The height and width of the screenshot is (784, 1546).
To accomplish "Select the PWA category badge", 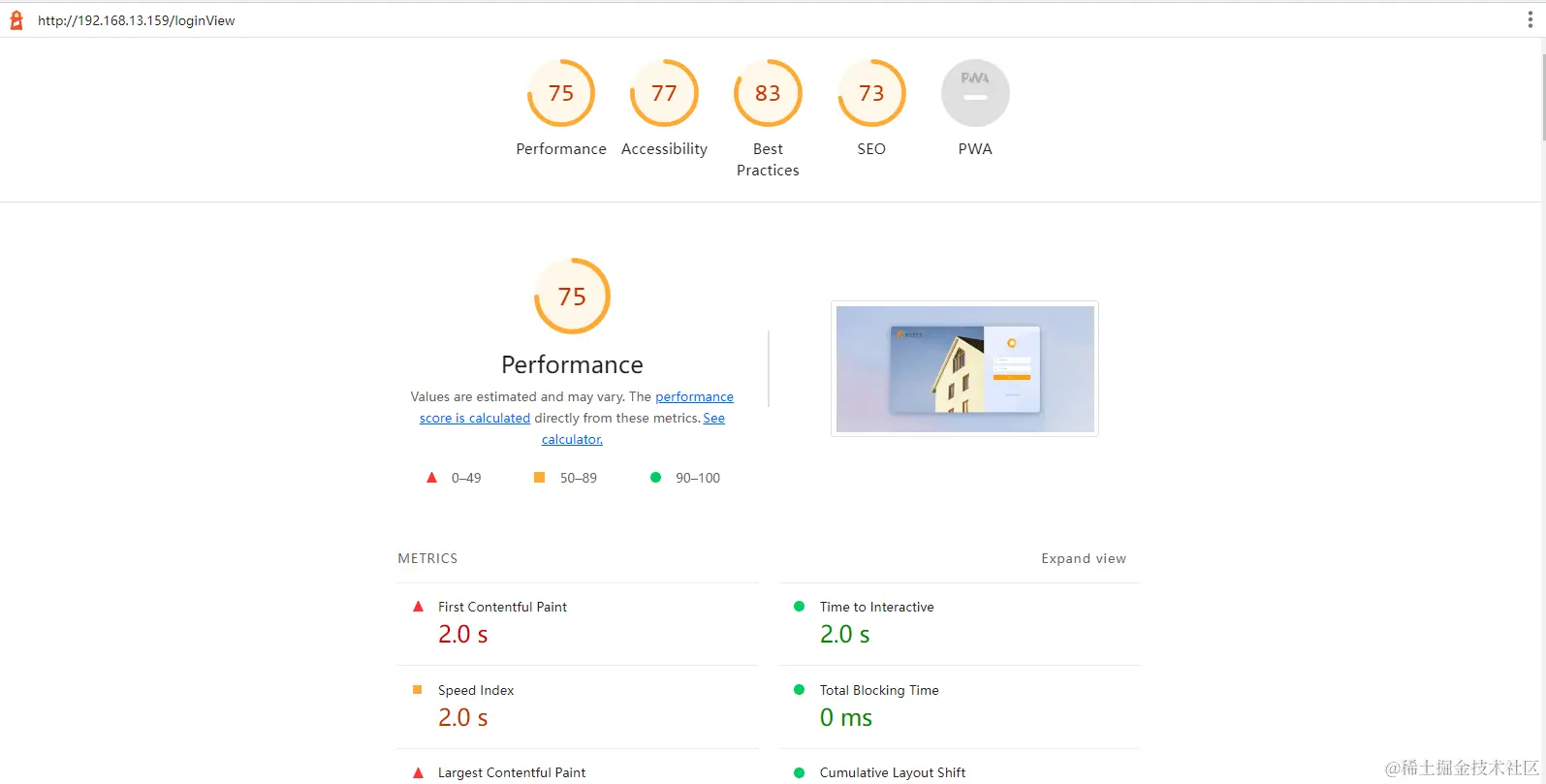I will [x=975, y=93].
